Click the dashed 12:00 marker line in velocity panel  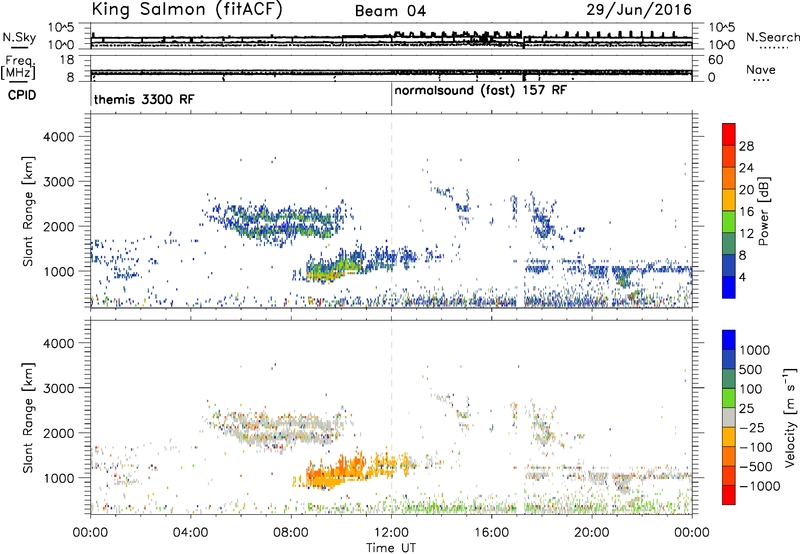pos(391,417)
